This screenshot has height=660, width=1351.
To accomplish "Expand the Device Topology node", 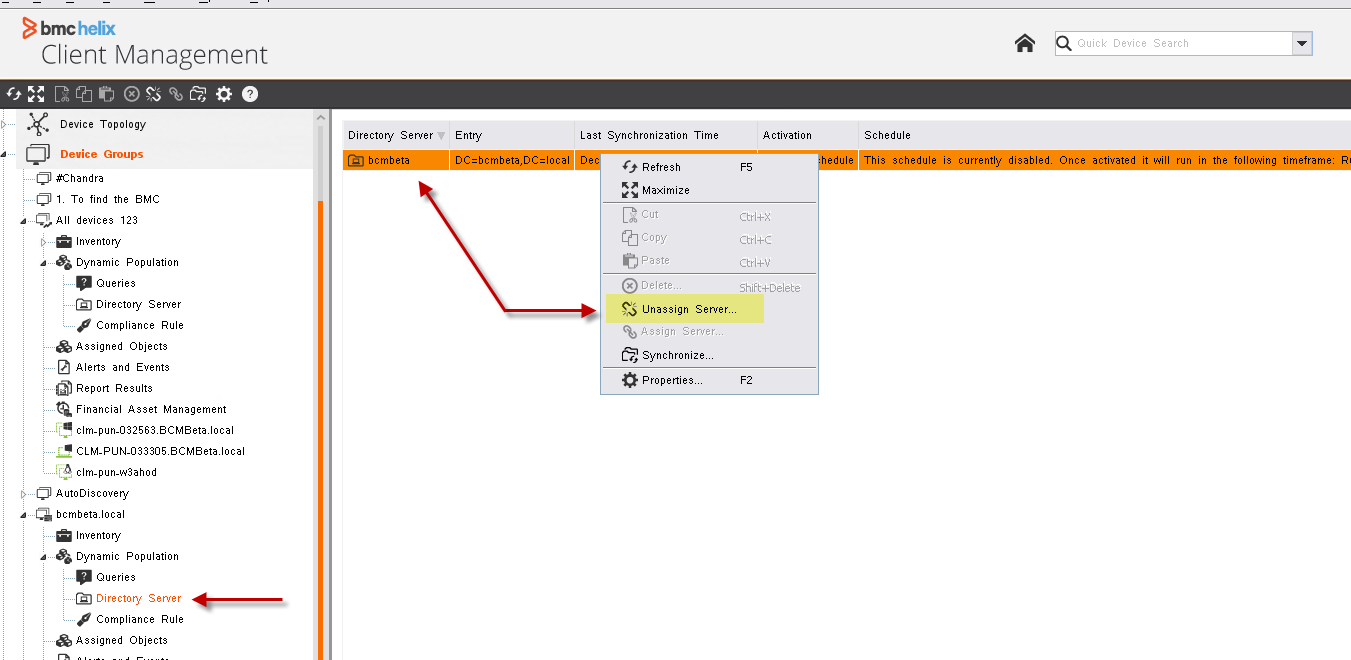I will (3, 124).
